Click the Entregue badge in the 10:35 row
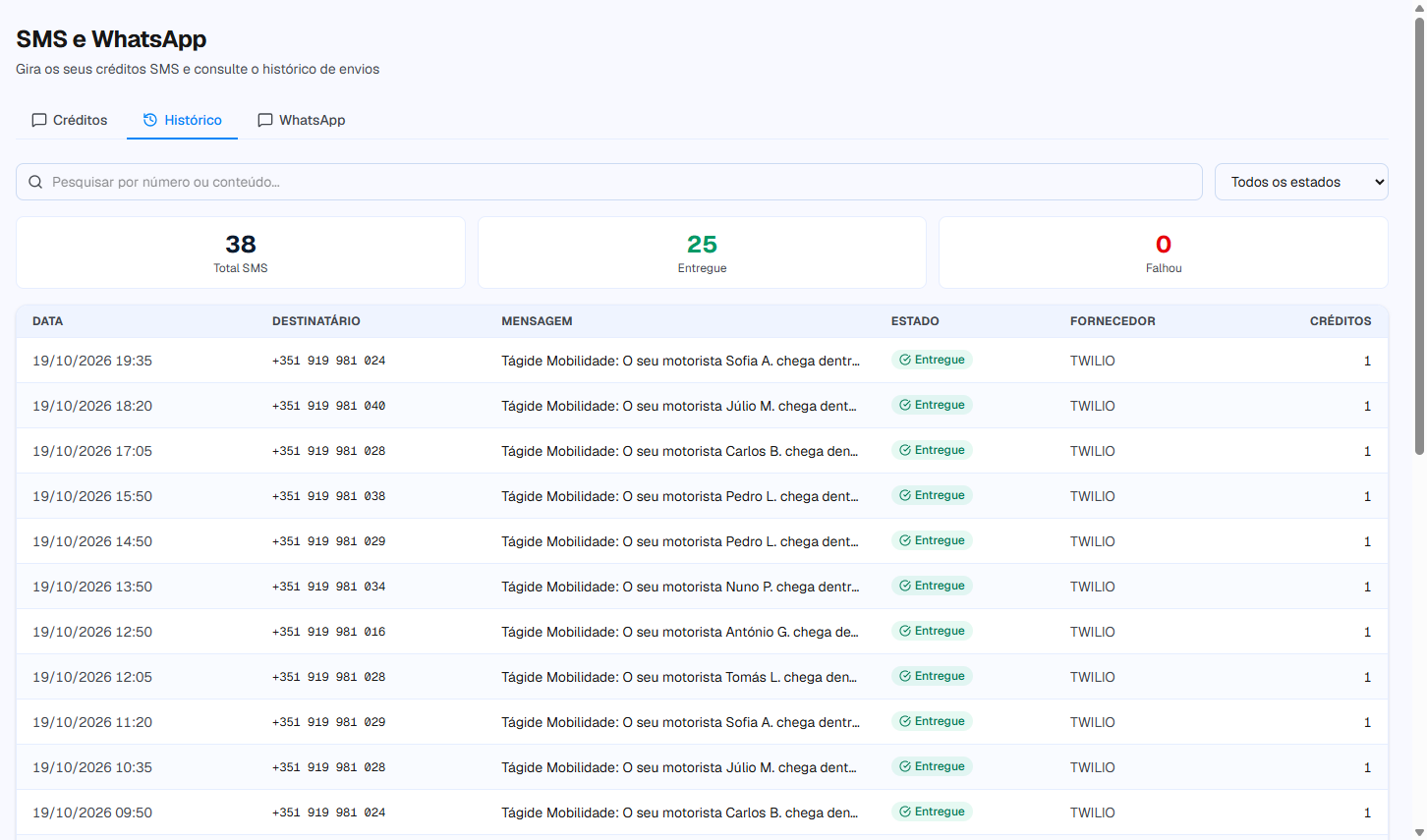The image size is (1427, 840). point(932,766)
